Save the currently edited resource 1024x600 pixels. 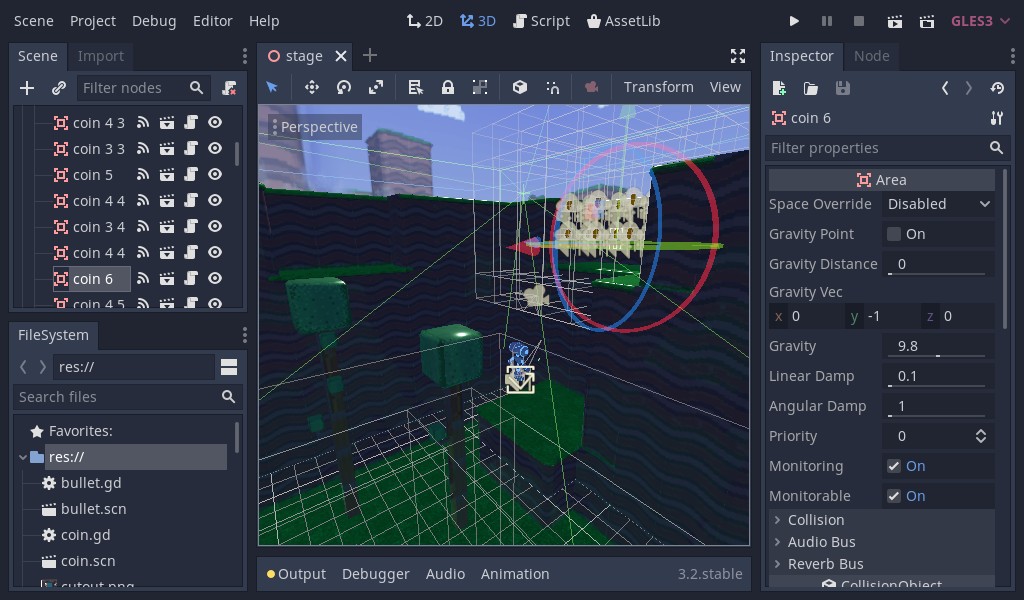pyautogui.click(x=842, y=88)
